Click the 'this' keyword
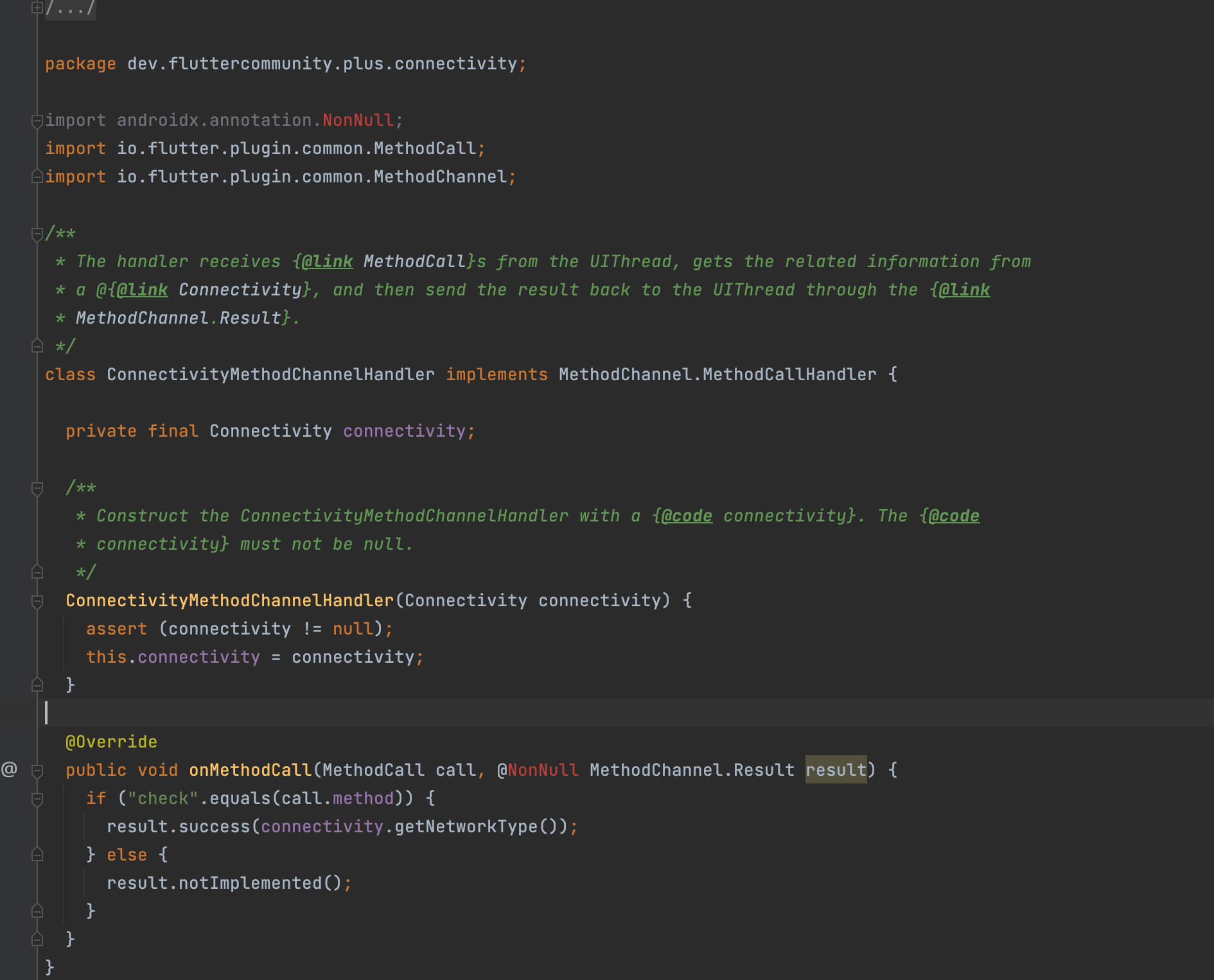The width and height of the screenshot is (1214, 980). (106, 657)
